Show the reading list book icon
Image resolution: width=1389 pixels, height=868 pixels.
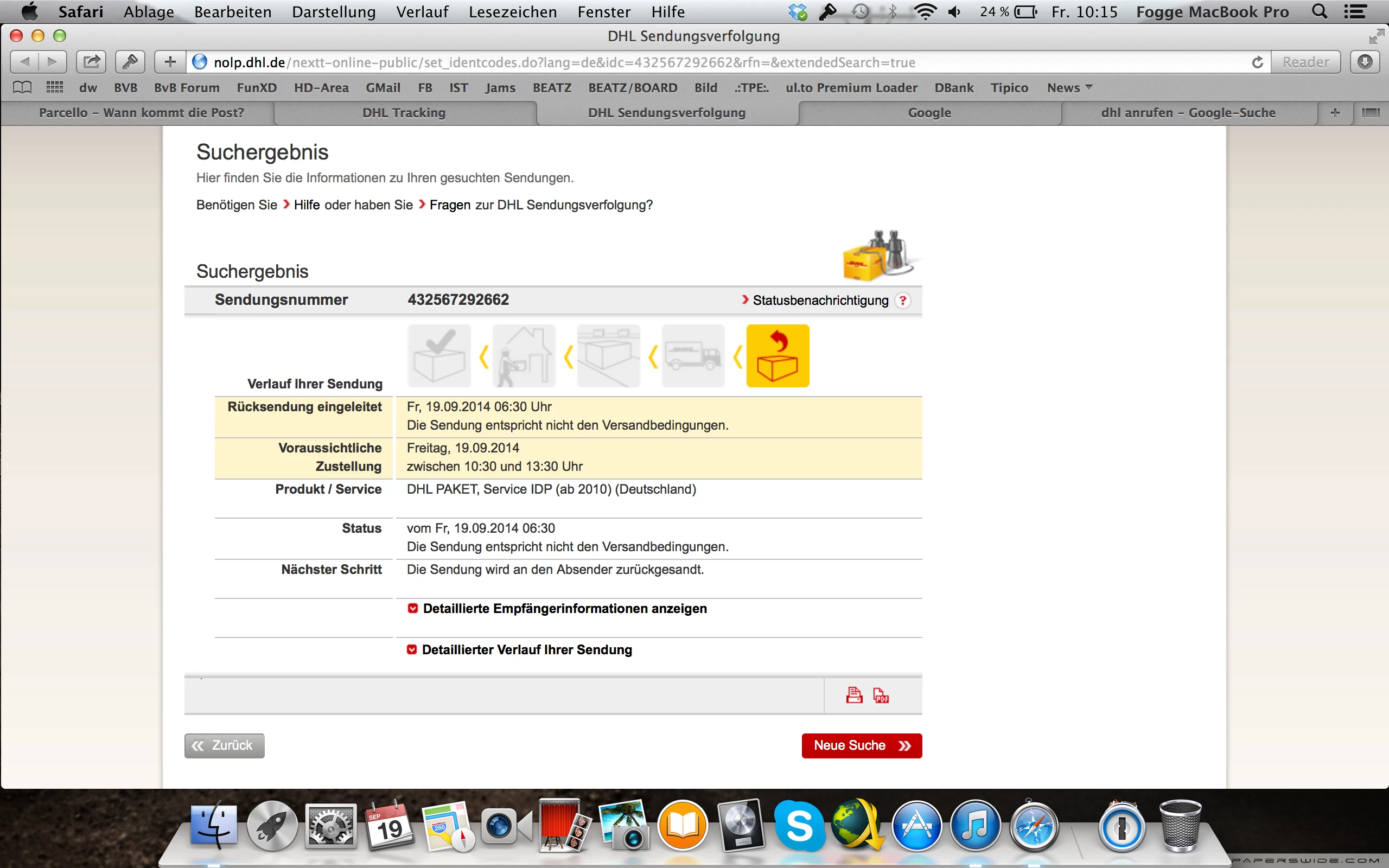(x=22, y=87)
